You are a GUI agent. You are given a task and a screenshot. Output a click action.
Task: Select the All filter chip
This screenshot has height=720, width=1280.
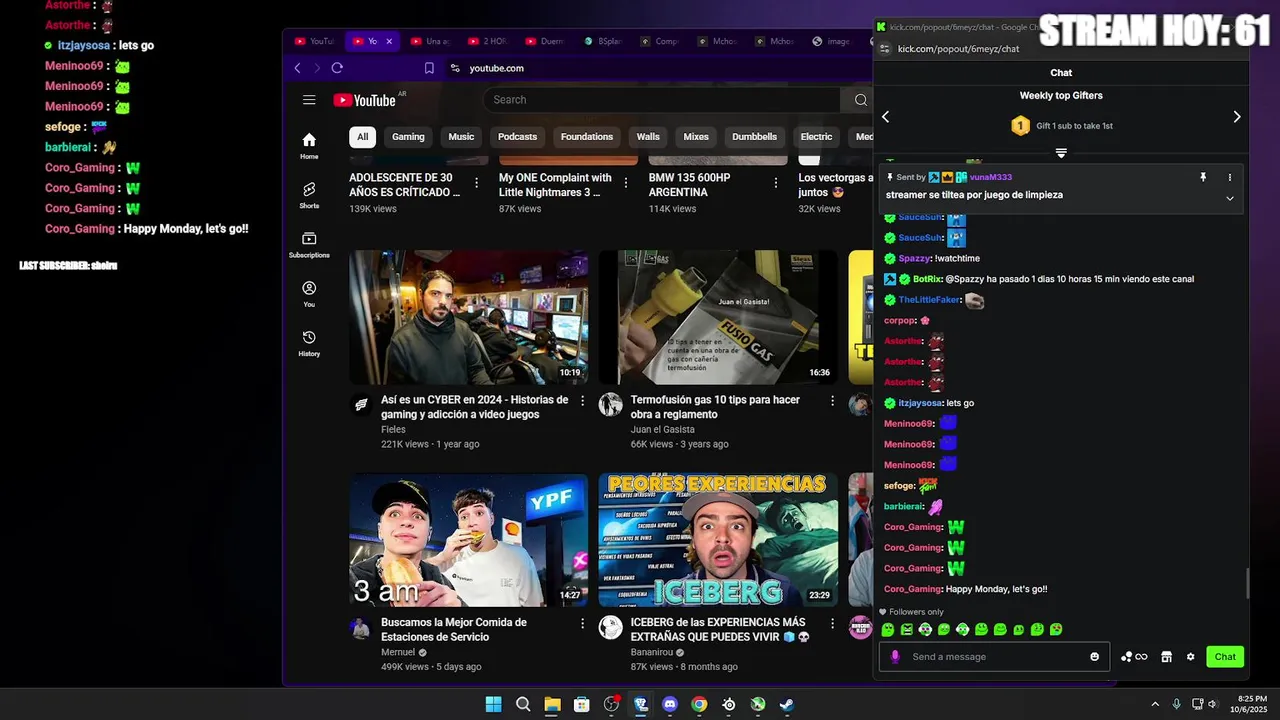(x=362, y=137)
